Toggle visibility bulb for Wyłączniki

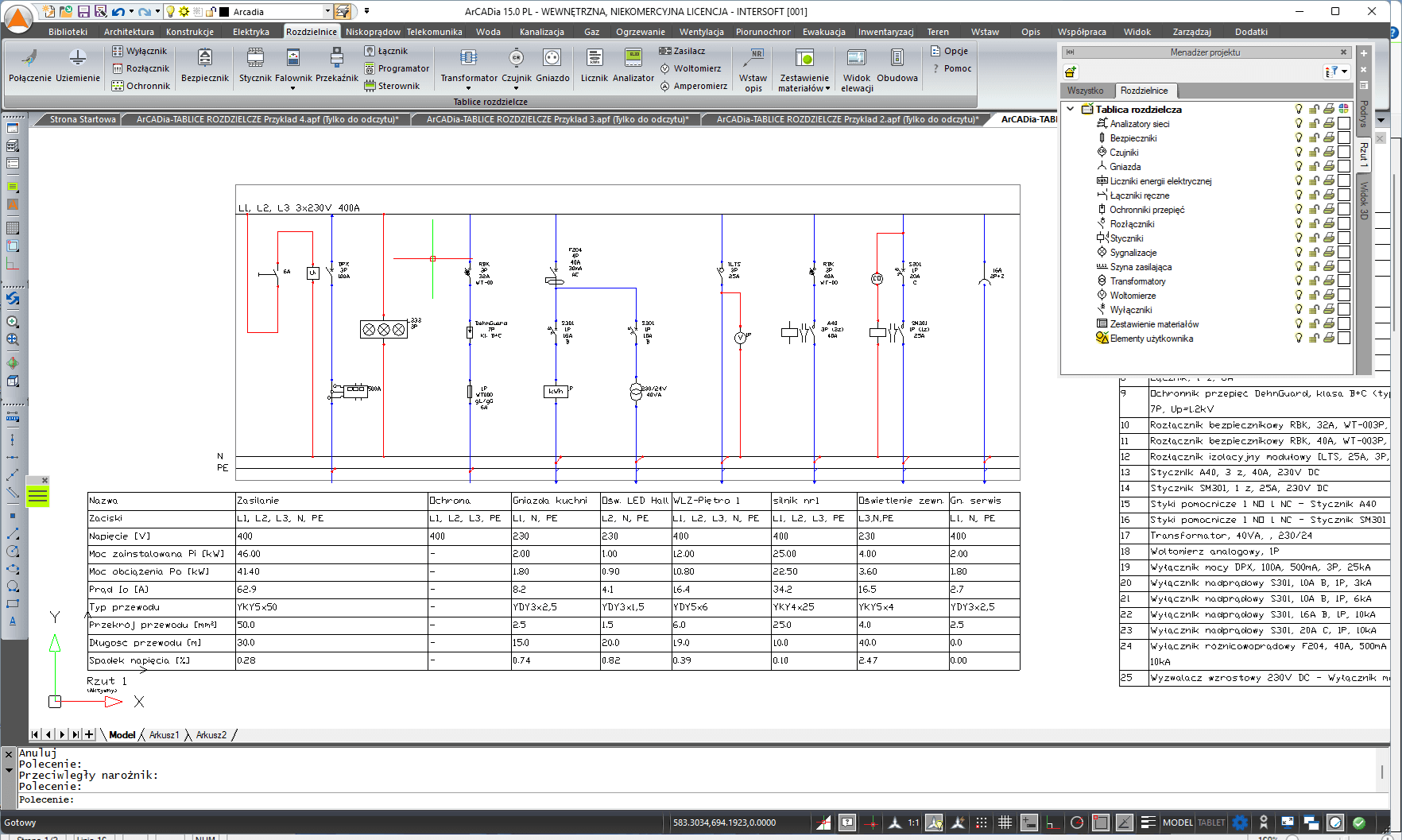(1299, 310)
